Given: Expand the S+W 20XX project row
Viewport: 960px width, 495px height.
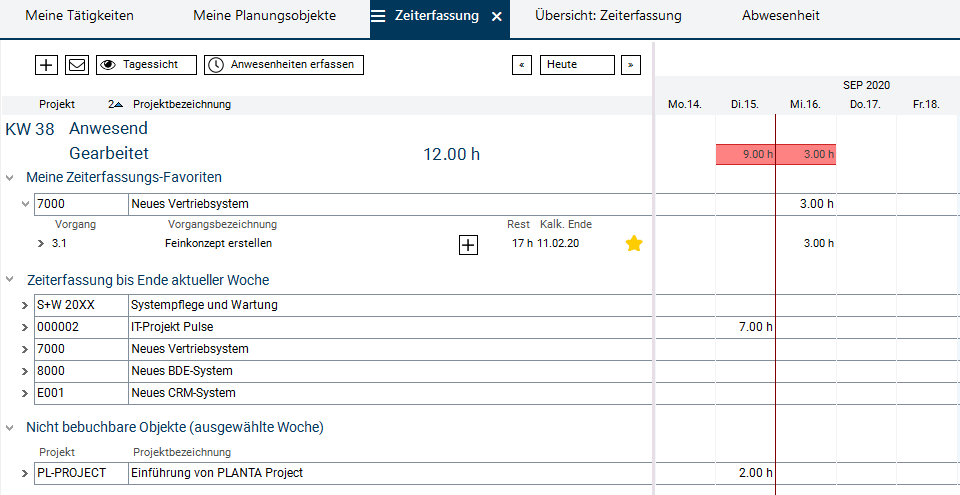Looking at the screenshot, I should [26, 305].
